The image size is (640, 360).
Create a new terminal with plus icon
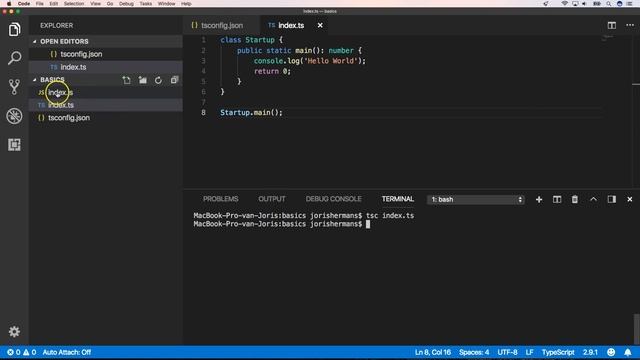point(539,199)
